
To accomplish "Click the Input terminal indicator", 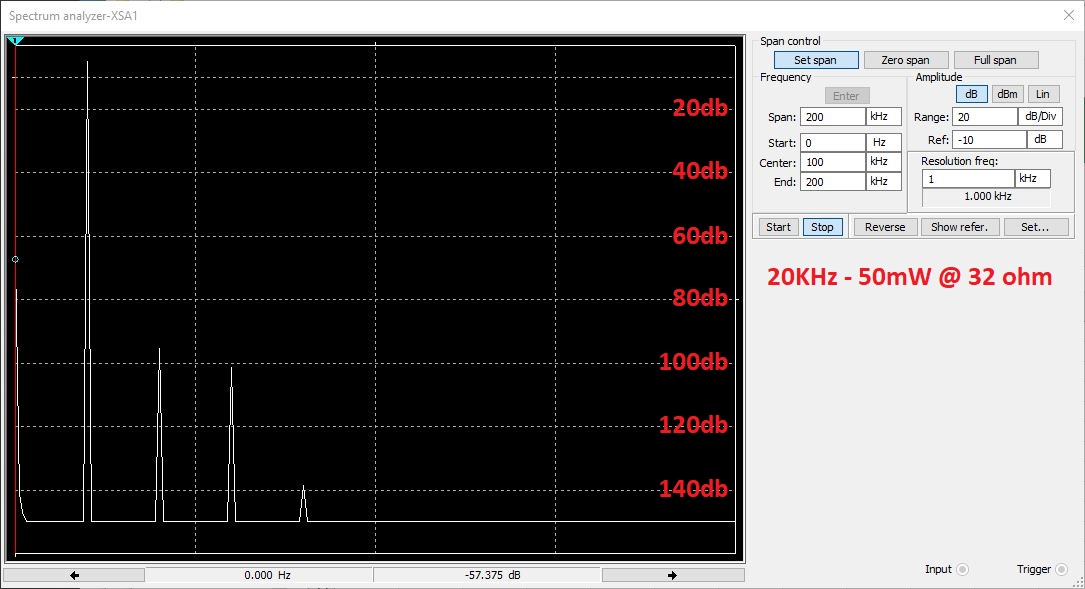I will [963, 569].
